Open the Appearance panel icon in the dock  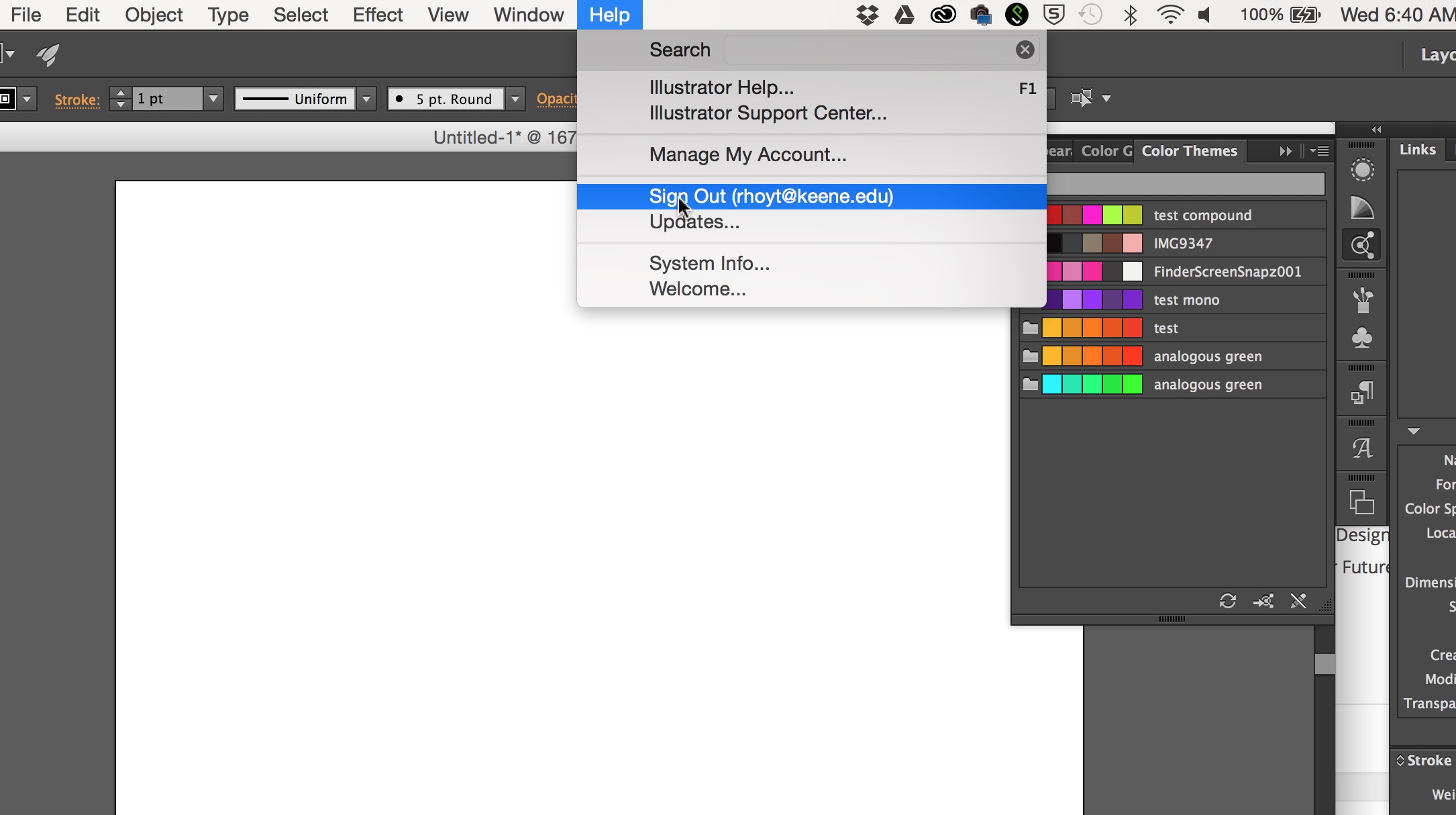1362,170
